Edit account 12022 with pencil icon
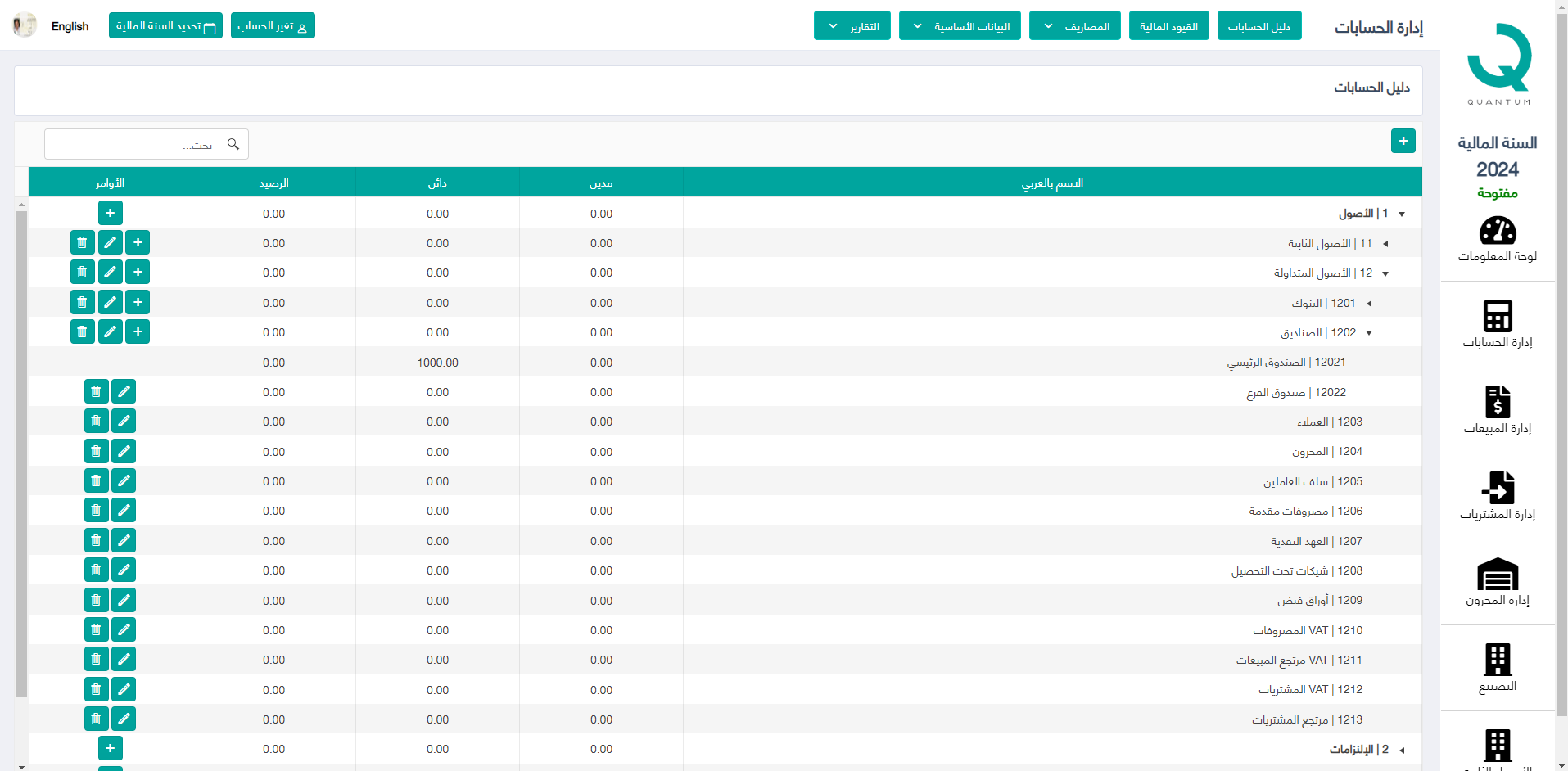The height and width of the screenshot is (771, 1568). tap(124, 392)
